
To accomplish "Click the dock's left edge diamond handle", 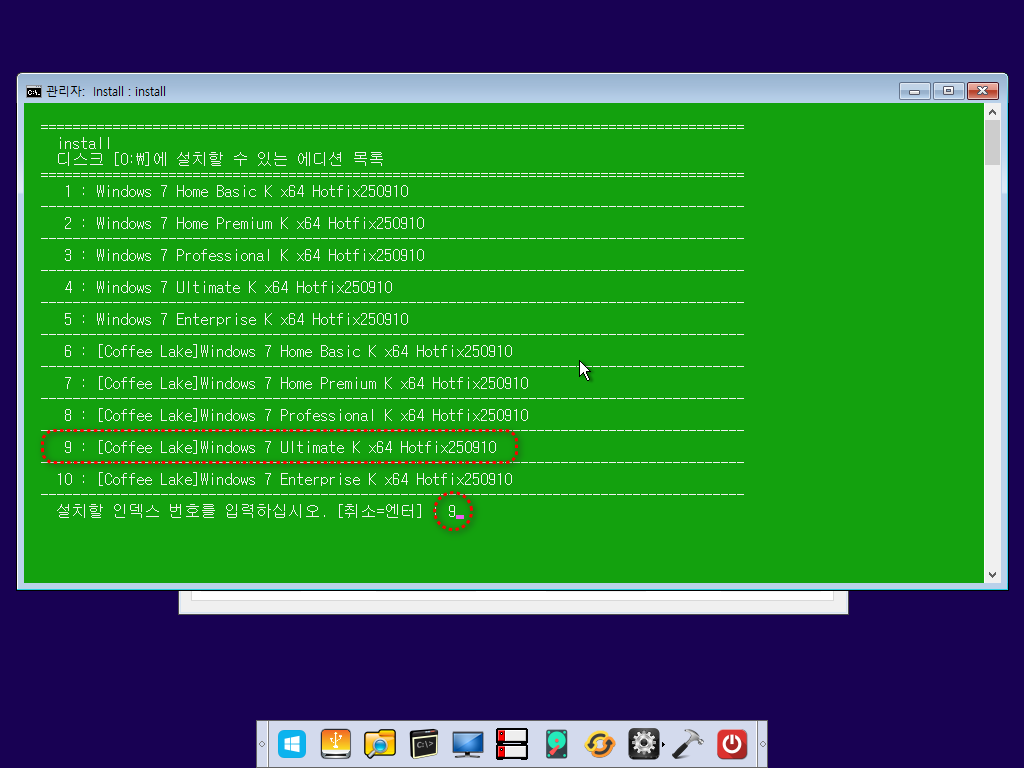I will click(262, 744).
